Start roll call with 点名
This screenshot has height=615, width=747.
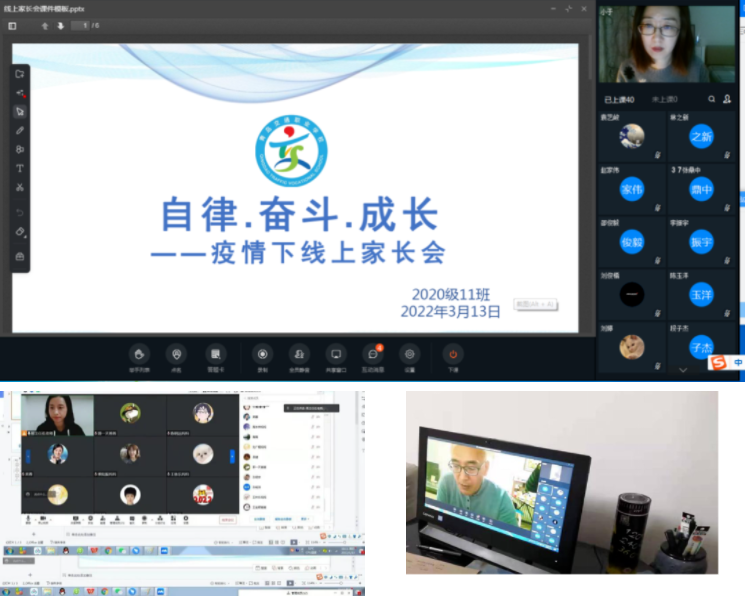[177, 359]
